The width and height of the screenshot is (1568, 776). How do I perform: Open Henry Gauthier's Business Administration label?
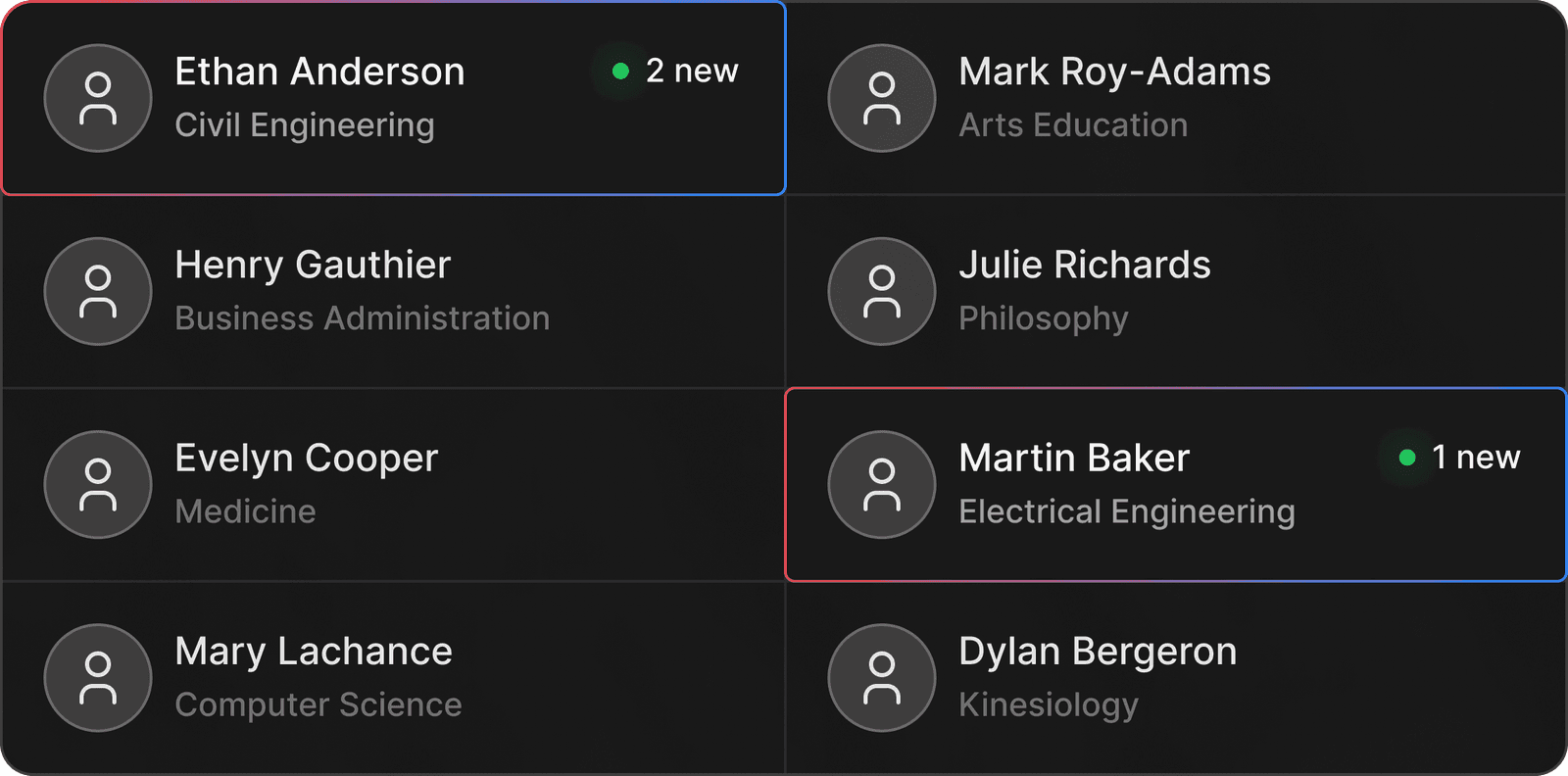coord(362,318)
